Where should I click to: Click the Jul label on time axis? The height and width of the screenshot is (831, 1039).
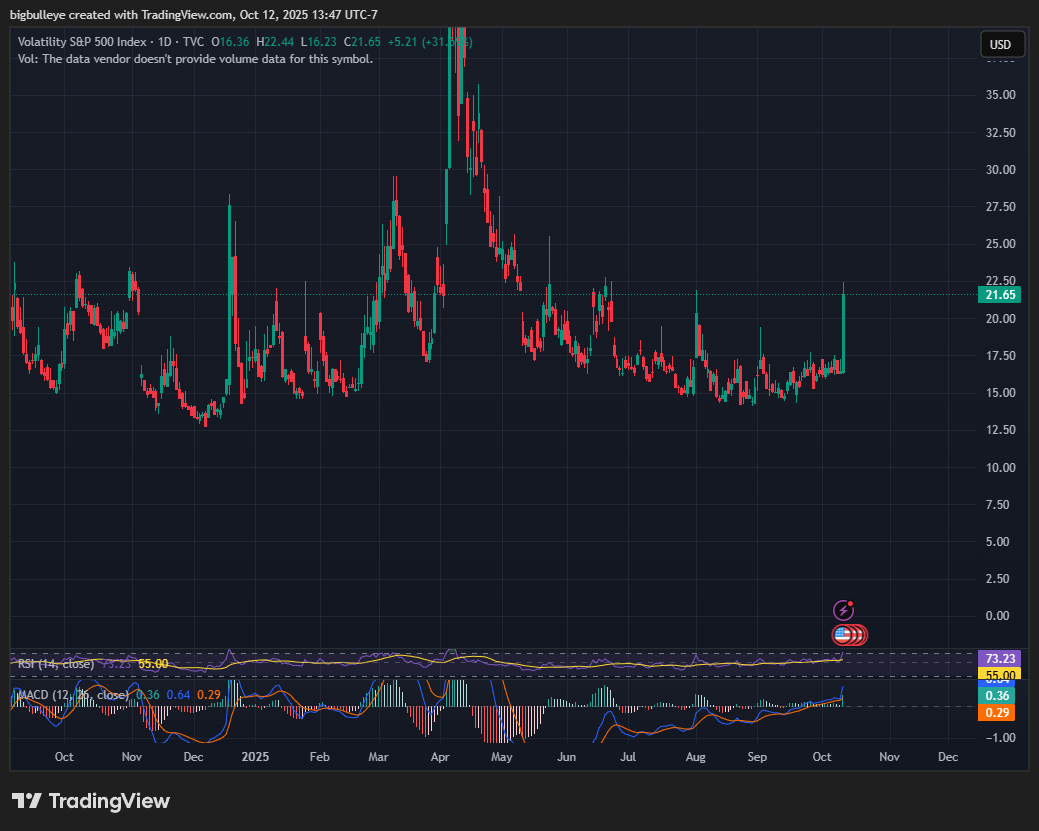628,757
